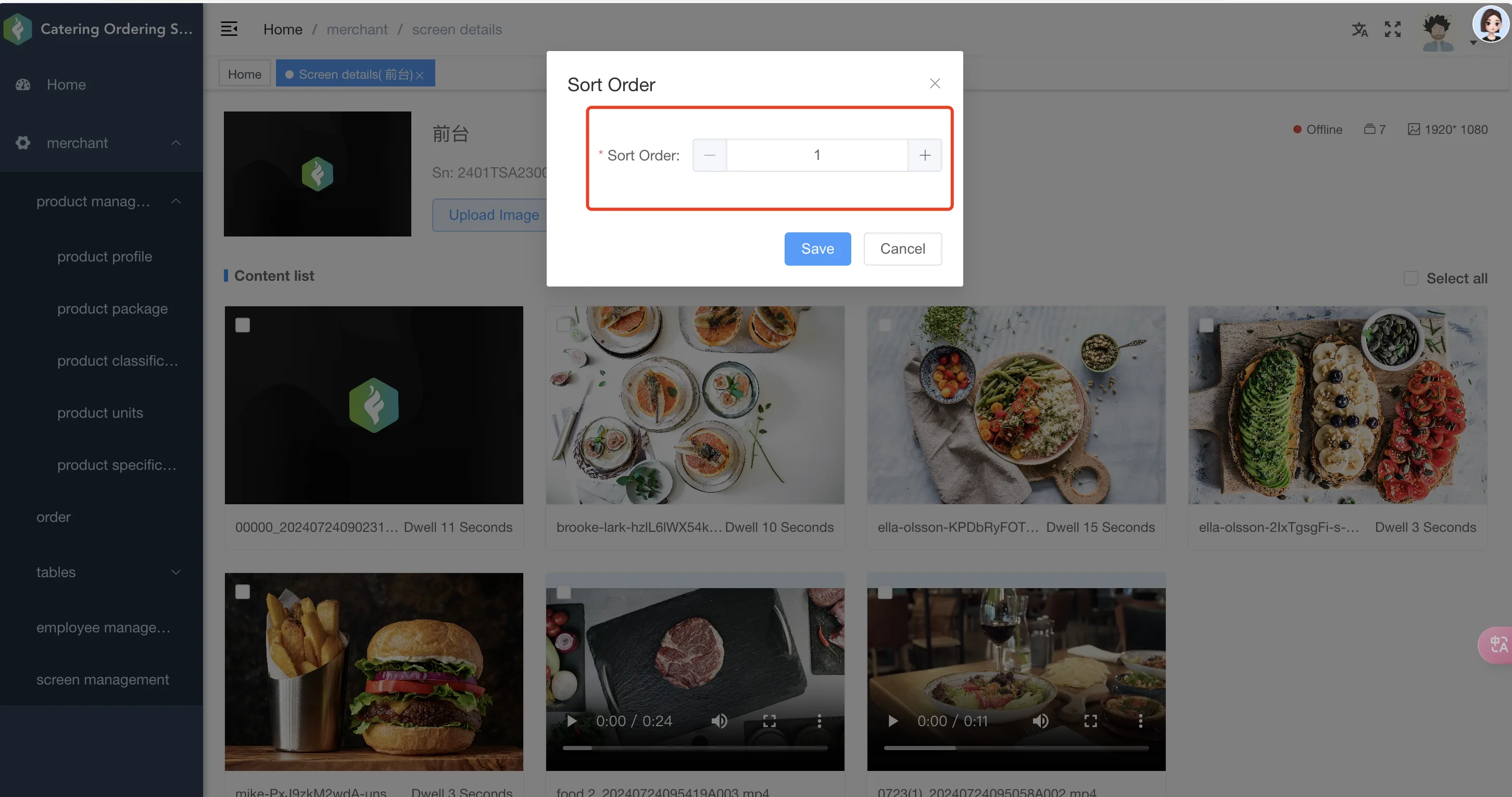Open the order menu item
The height and width of the screenshot is (797, 1512).
54,517
